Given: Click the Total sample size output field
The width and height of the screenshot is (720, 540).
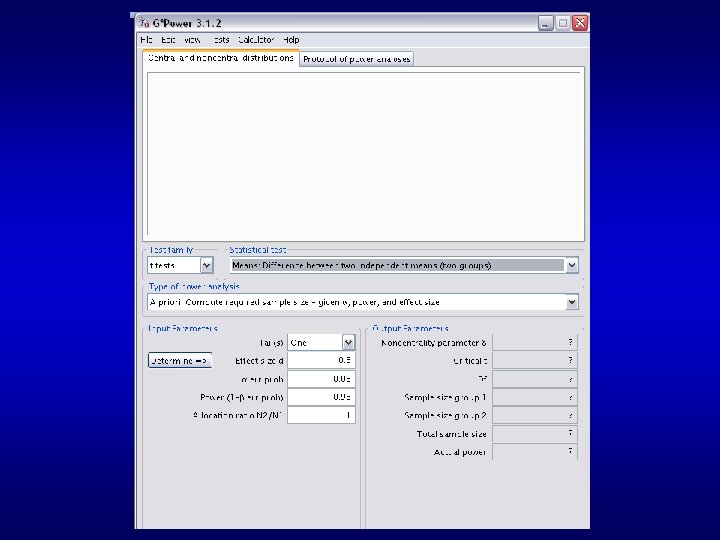Looking at the screenshot, I should 534,433.
